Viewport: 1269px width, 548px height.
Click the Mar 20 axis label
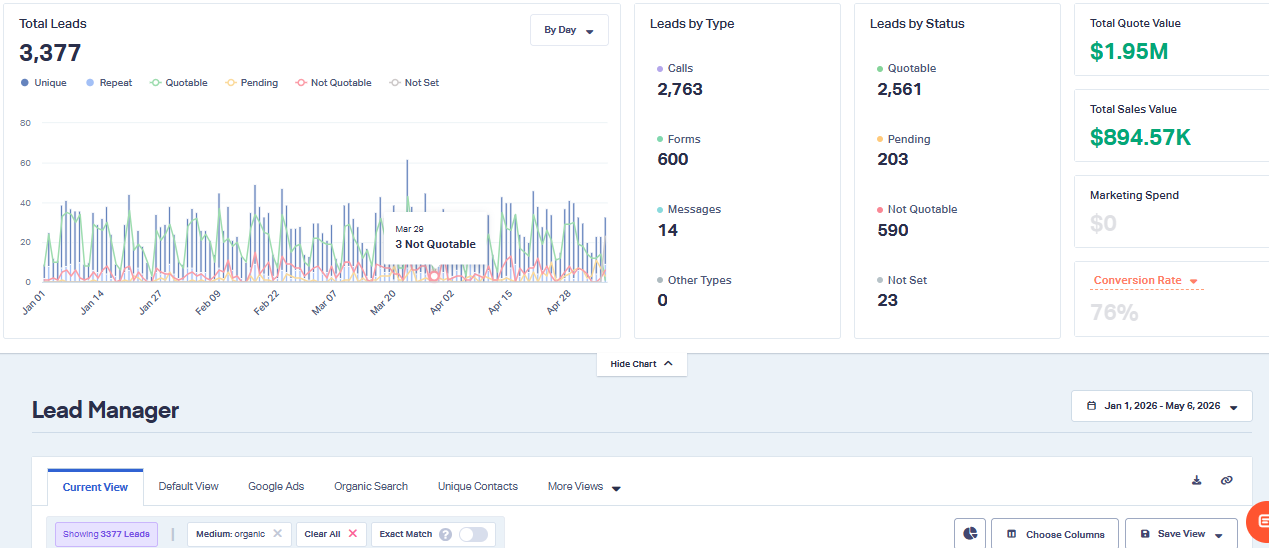(383, 303)
